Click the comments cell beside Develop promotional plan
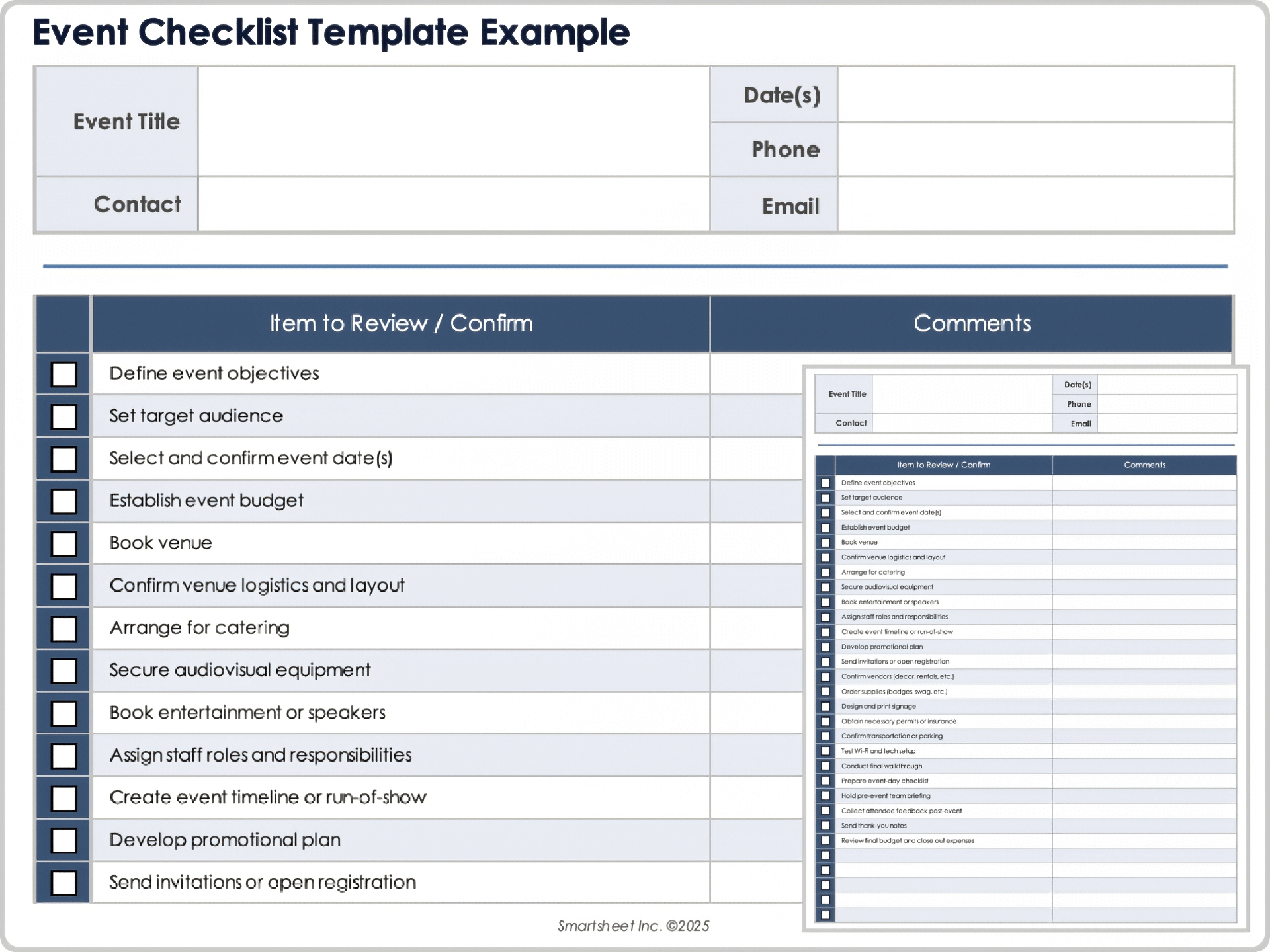1270x952 pixels. 754,840
